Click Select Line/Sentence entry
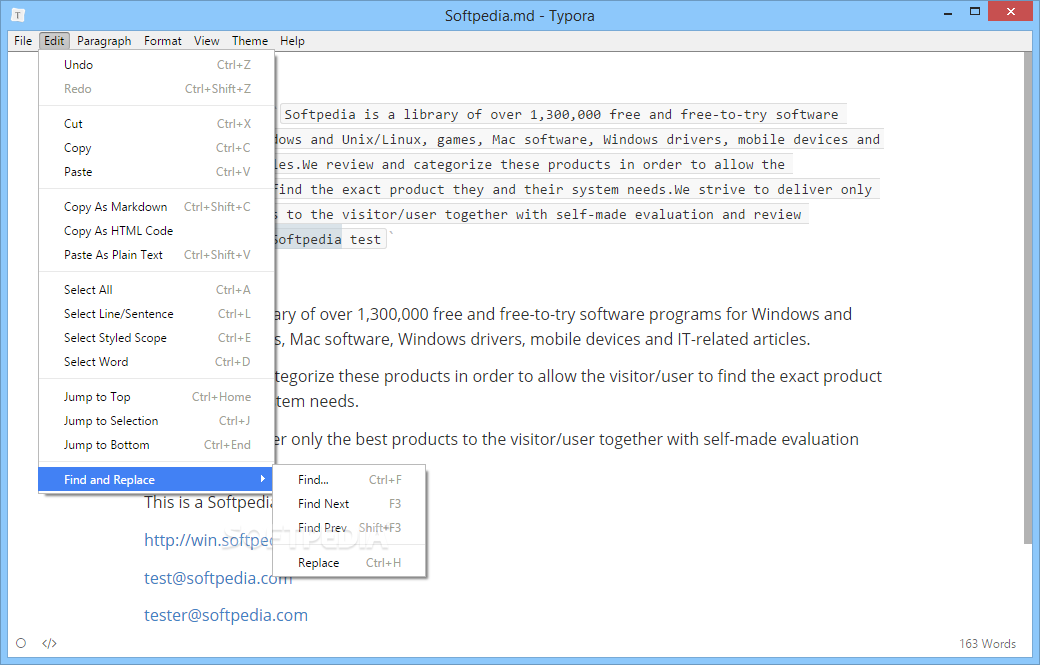This screenshot has width=1040, height=665. (x=157, y=314)
